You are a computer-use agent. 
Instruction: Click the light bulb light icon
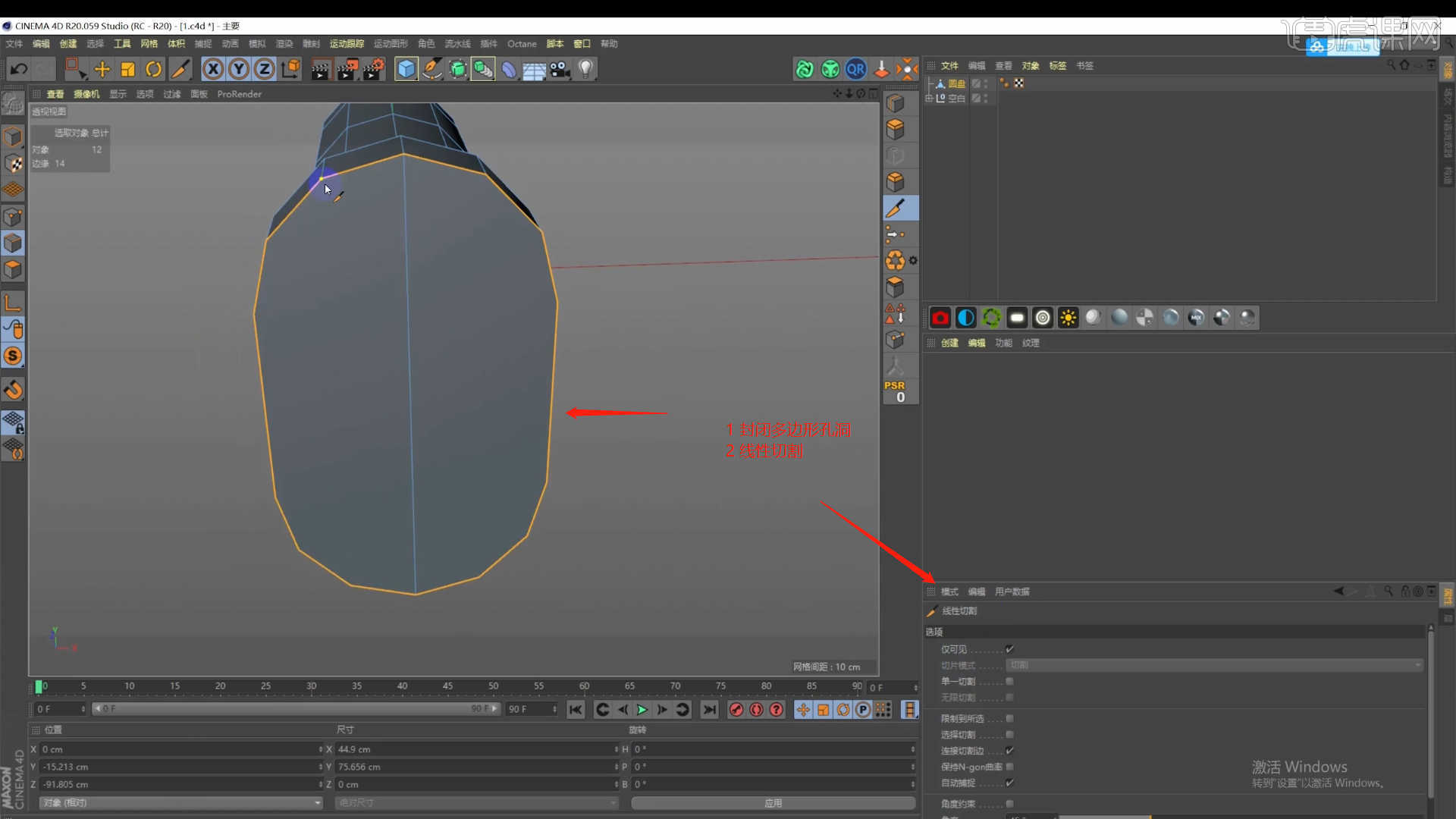(x=585, y=70)
